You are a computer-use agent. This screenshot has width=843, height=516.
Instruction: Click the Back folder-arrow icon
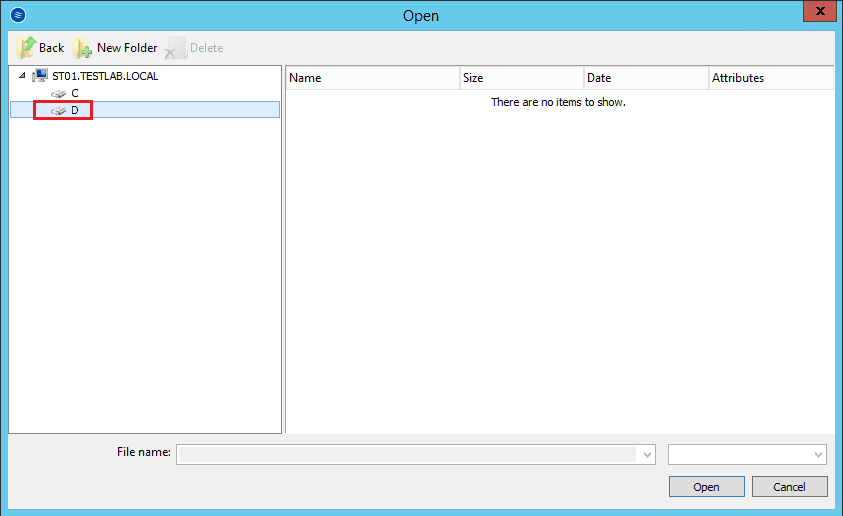point(25,47)
